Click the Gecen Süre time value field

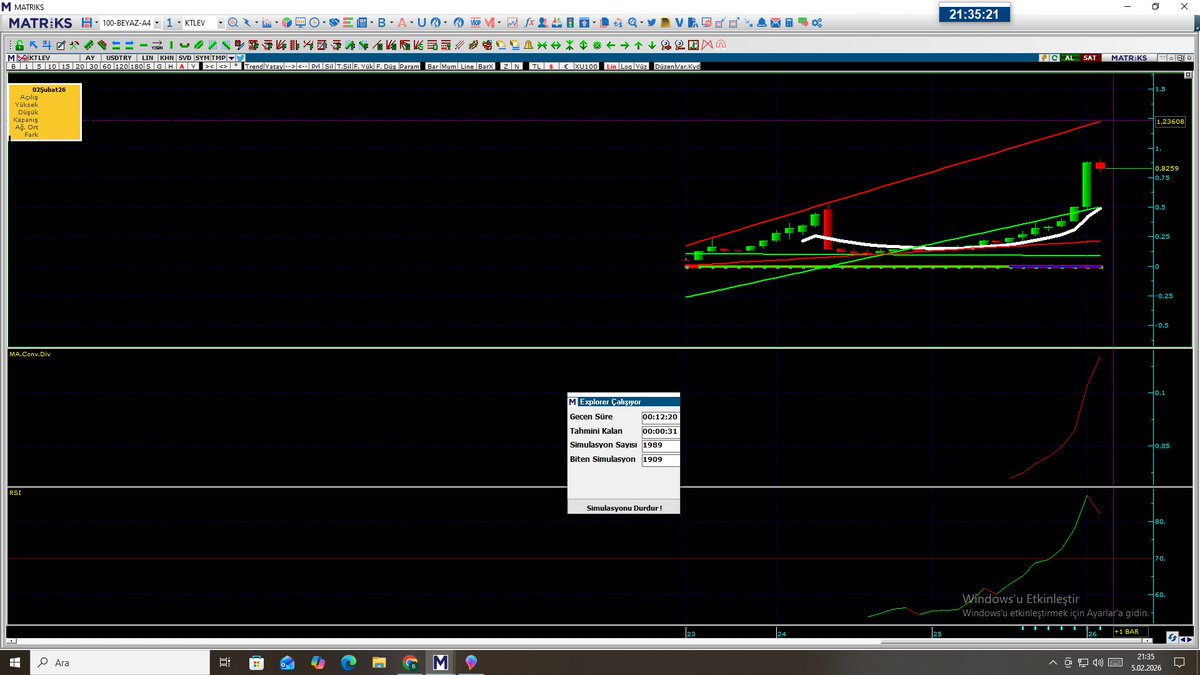click(660, 416)
